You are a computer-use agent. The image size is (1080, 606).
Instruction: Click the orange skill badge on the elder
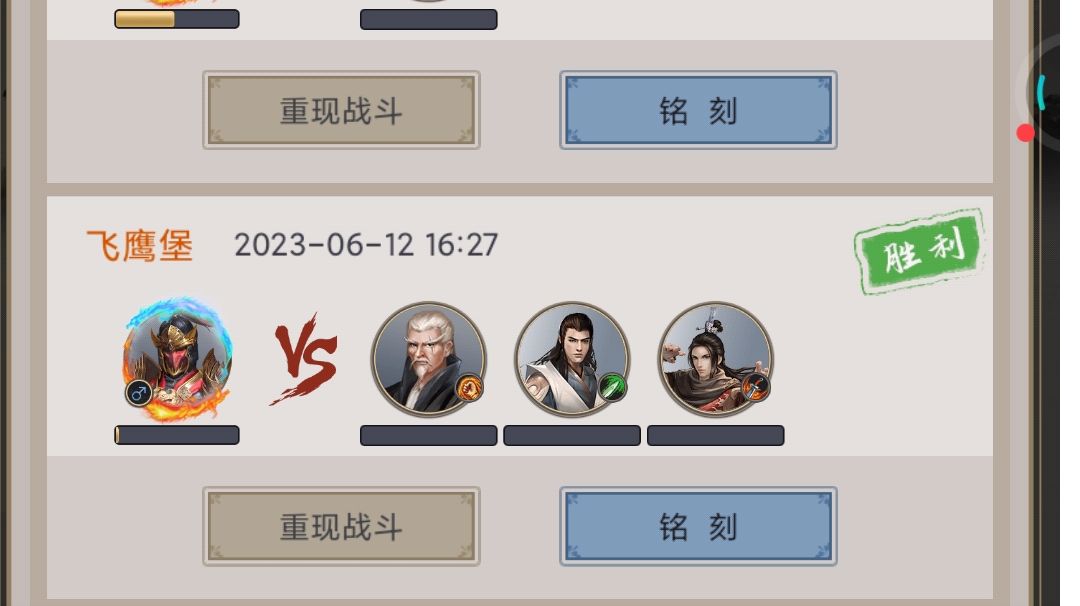coord(469,388)
